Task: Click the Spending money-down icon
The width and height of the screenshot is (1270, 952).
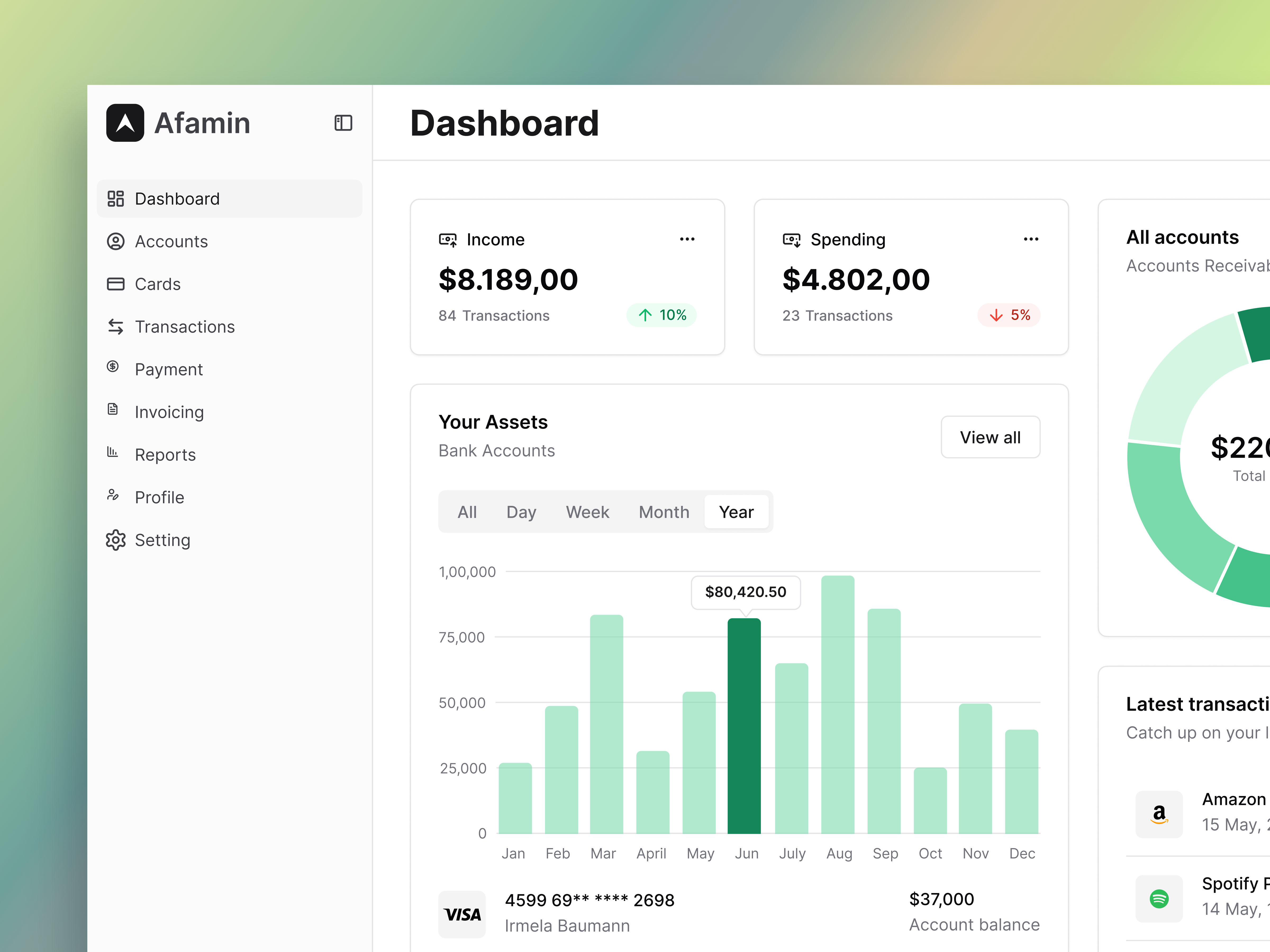Action: (x=792, y=240)
